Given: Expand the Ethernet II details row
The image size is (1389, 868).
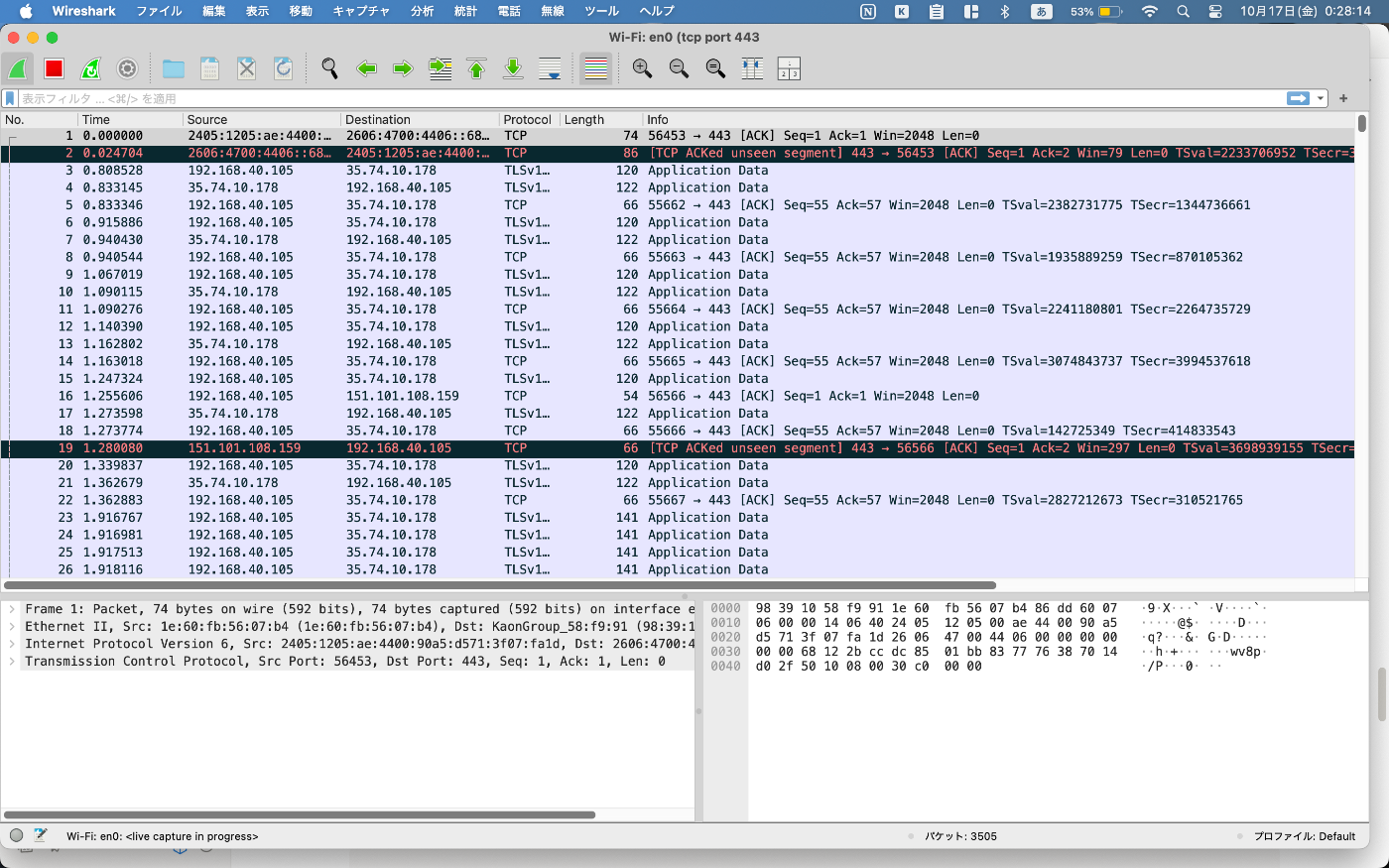Looking at the screenshot, I should [x=12, y=627].
